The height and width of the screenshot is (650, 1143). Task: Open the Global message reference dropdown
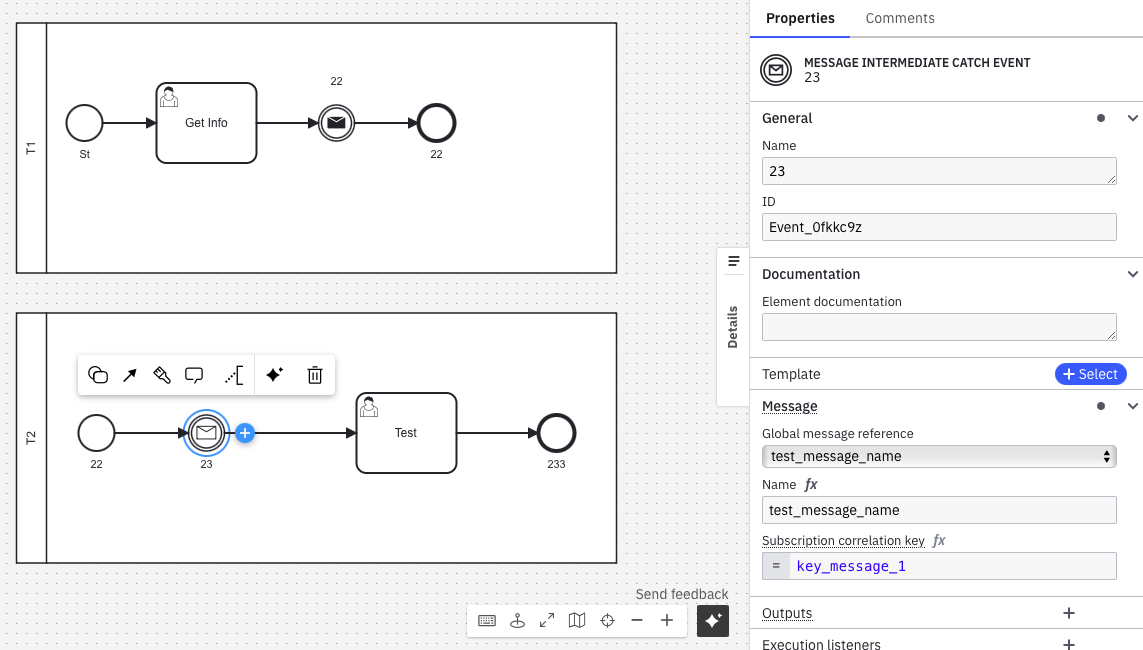click(x=939, y=456)
